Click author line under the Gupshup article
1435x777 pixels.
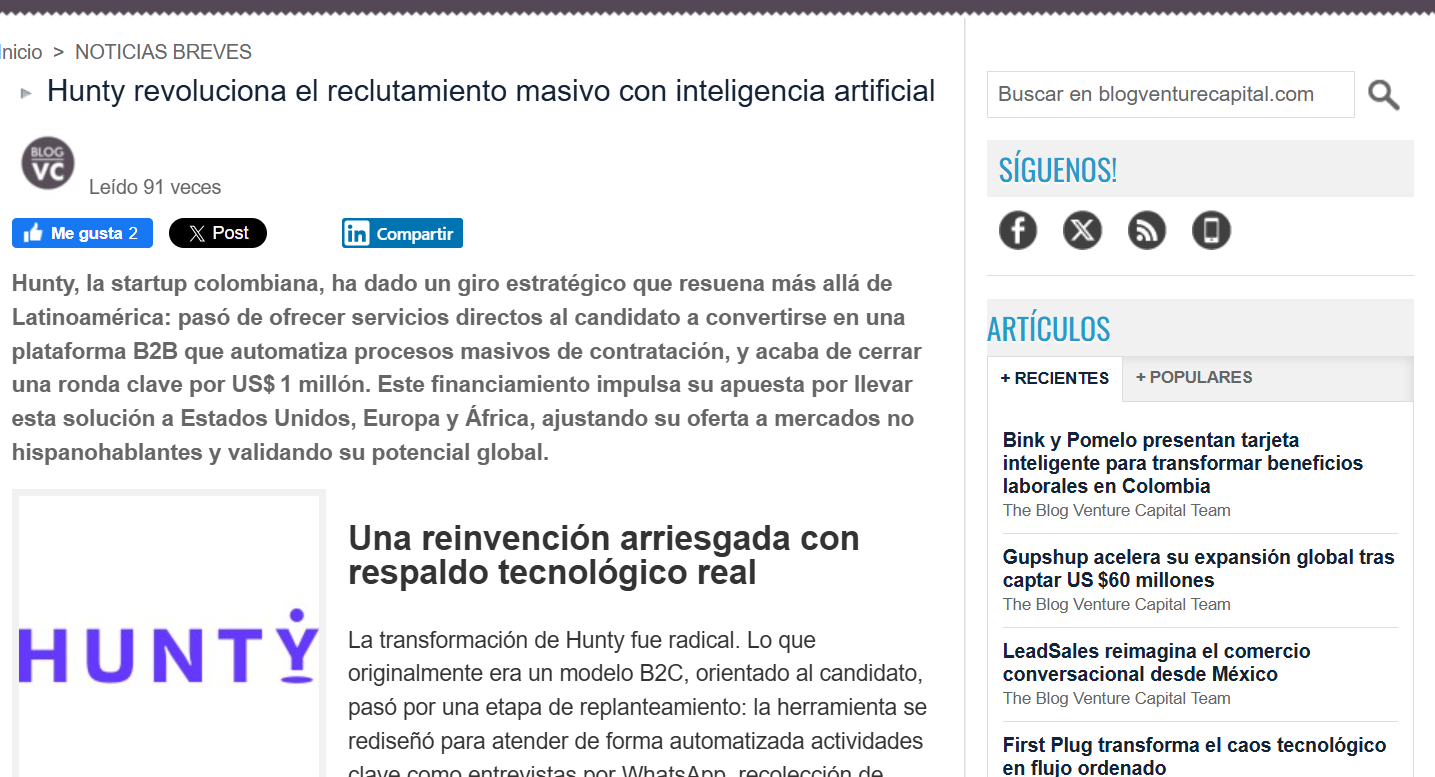(x=1116, y=604)
